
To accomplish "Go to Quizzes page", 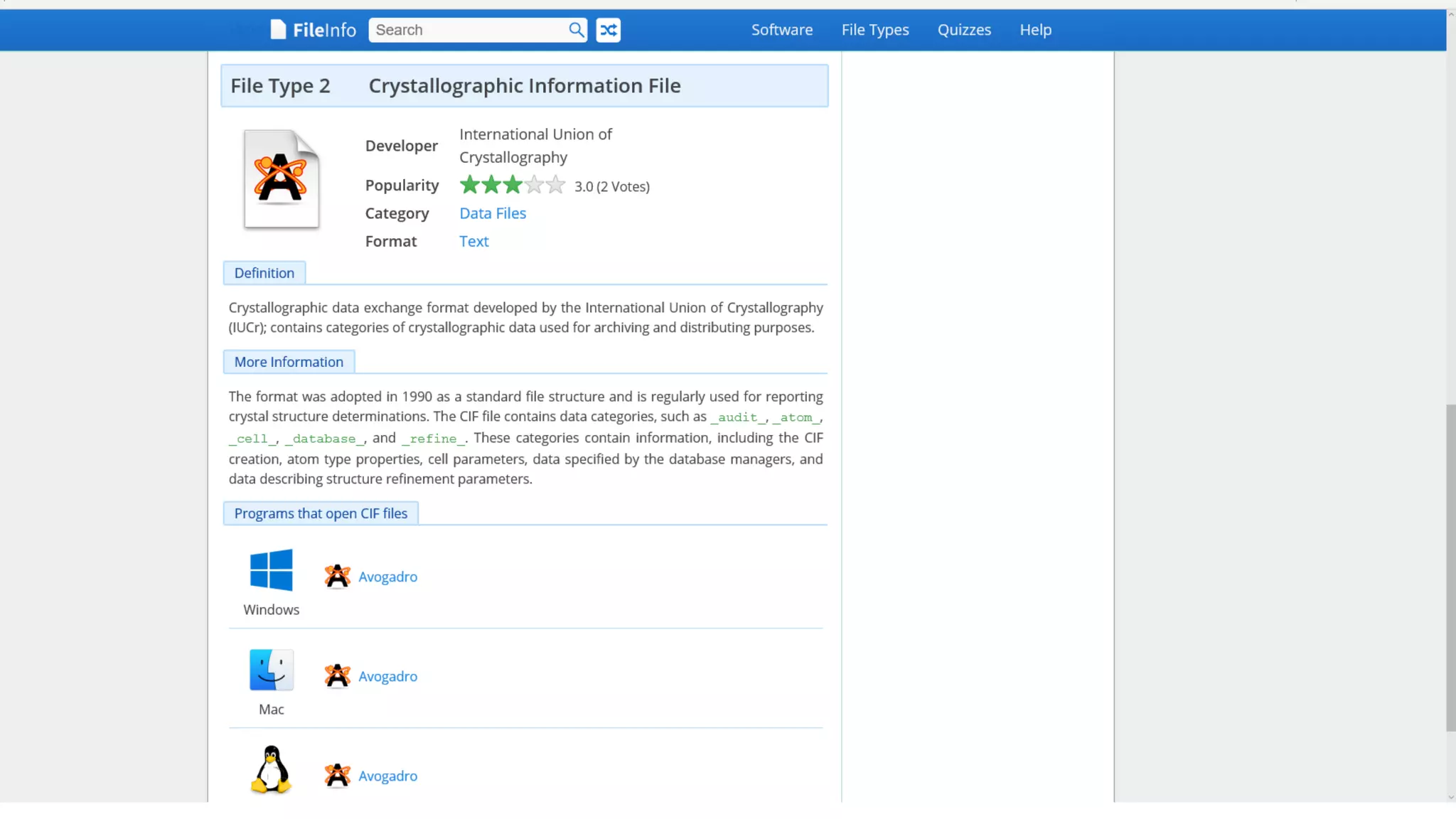I will pyautogui.click(x=963, y=30).
